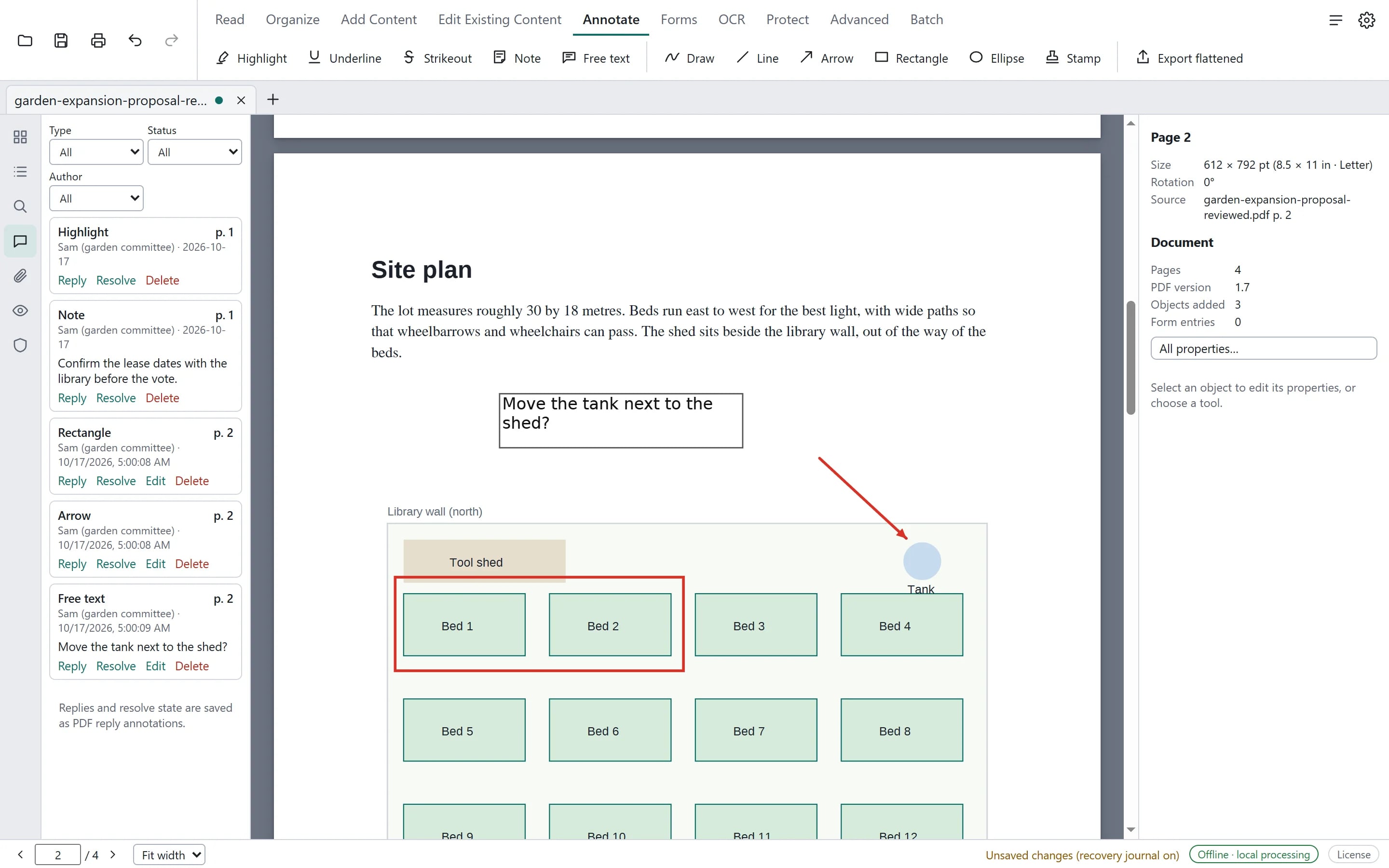The image size is (1389, 868).
Task: Open the shield security panel
Action: click(20, 345)
